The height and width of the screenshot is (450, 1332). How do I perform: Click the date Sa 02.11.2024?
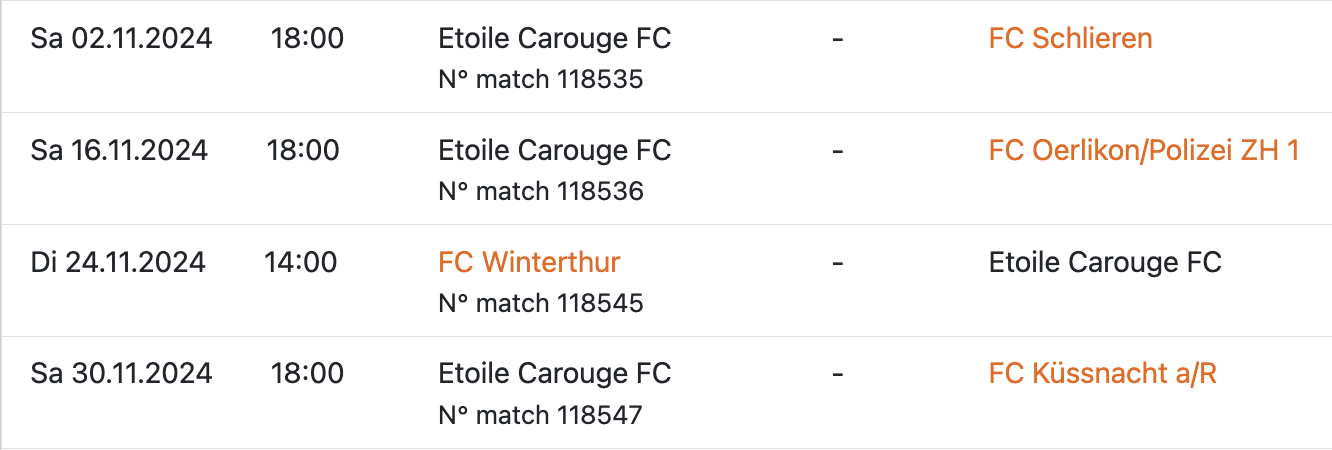pos(121,39)
